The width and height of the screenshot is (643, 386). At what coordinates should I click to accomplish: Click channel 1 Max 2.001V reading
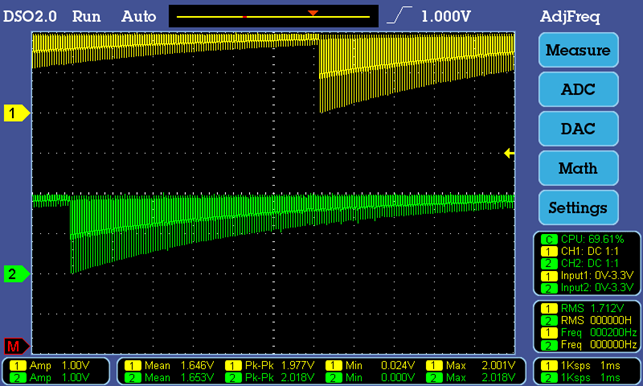pos(471,365)
